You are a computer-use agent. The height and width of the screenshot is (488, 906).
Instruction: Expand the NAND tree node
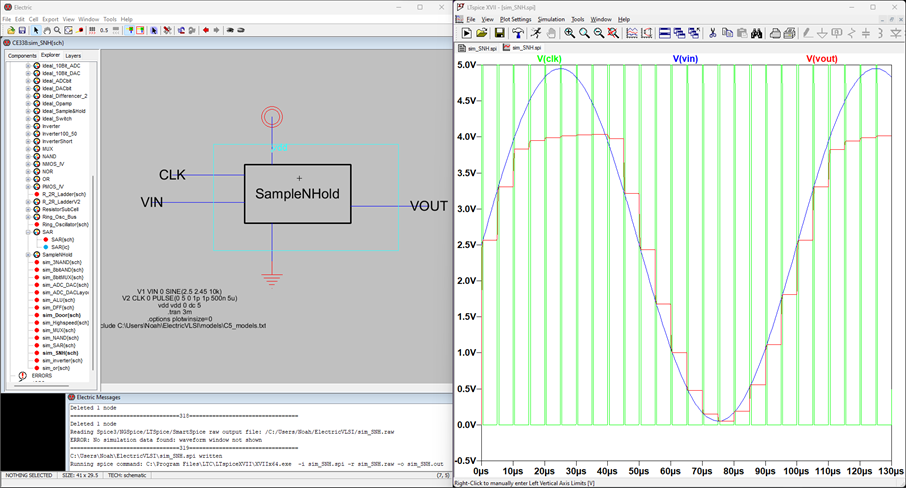click(28, 156)
